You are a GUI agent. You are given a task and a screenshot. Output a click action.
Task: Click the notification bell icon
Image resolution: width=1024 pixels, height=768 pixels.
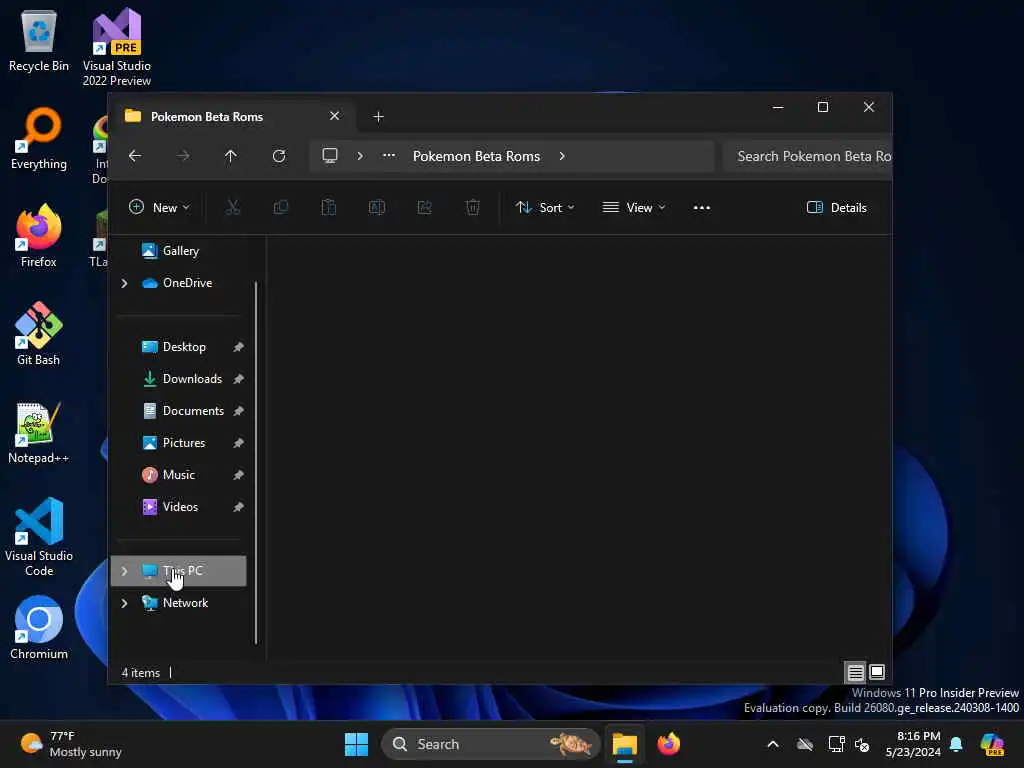pos(956,744)
